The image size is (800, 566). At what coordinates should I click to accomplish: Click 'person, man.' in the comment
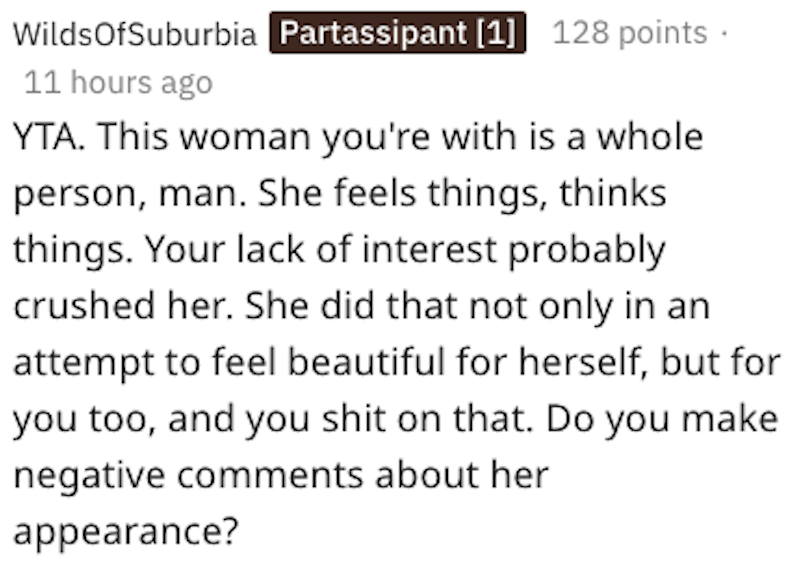(131, 195)
